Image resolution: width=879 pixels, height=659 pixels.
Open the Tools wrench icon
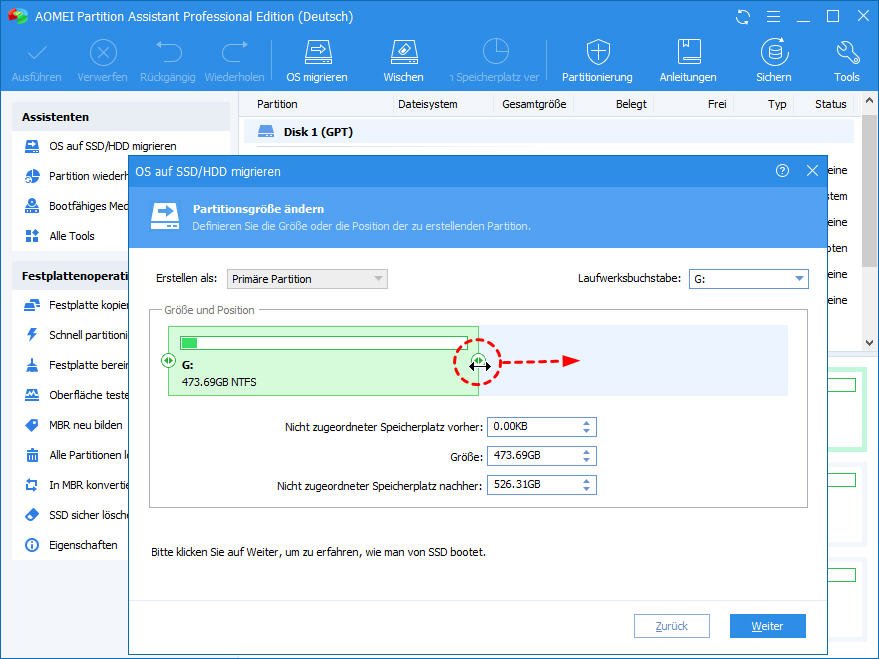(846, 61)
